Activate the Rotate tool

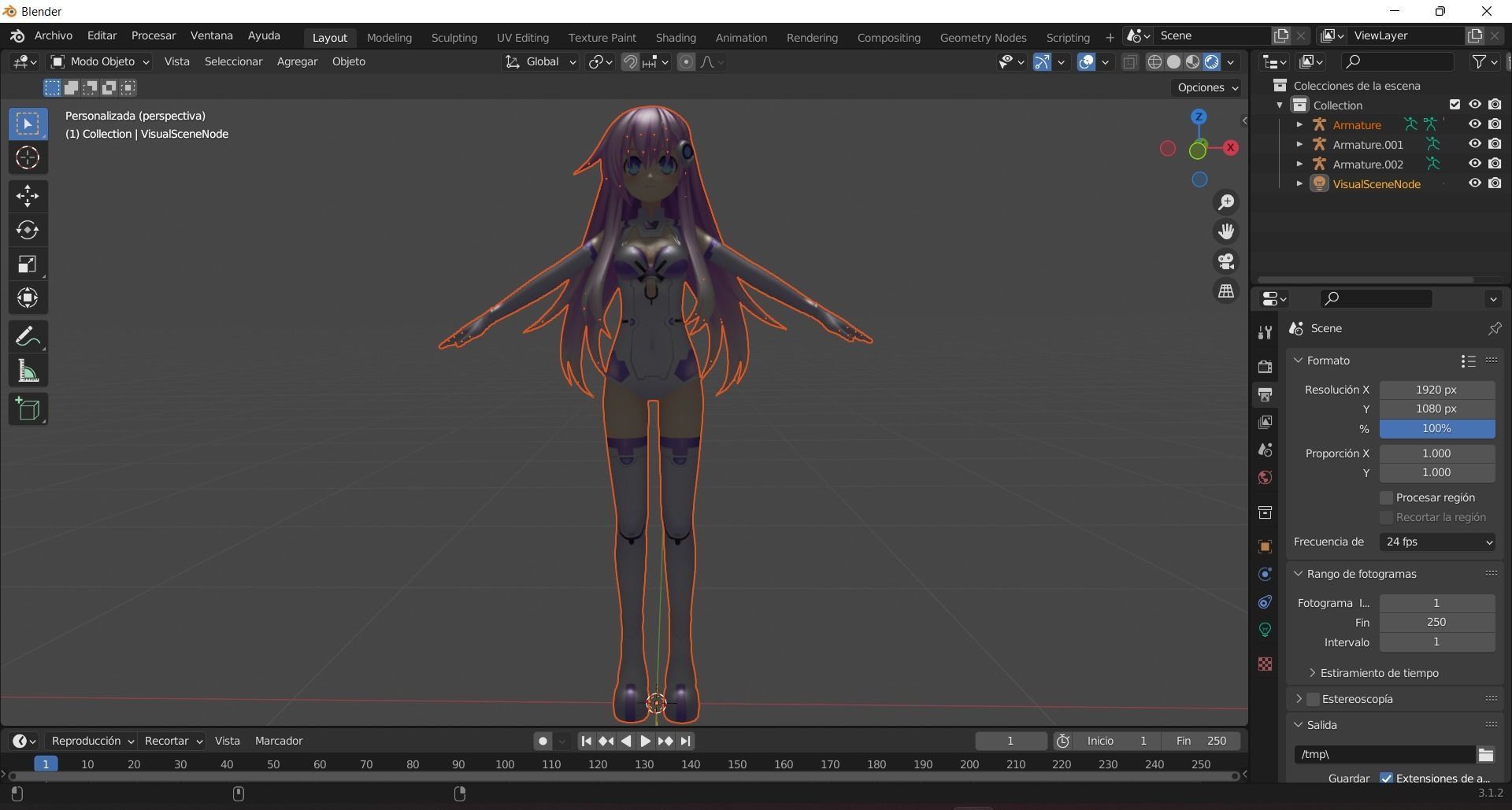point(28,230)
